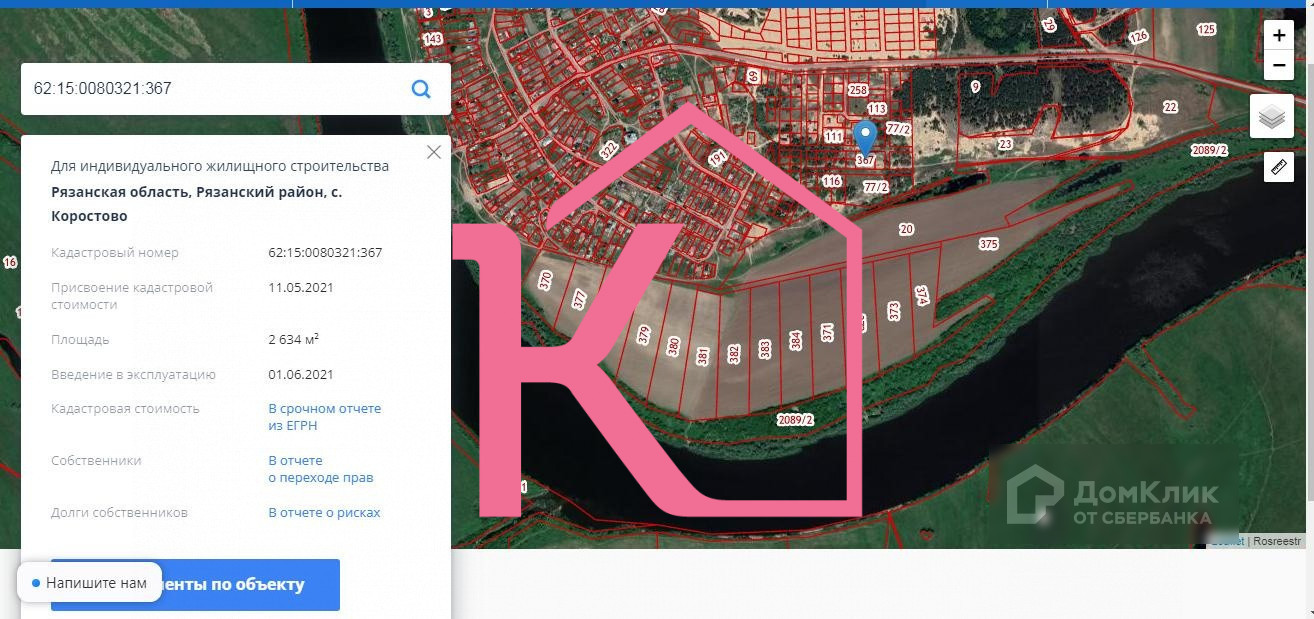This screenshot has height=619, width=1314.
Task: Click the 'Собственники' label
Action: coord(96,460)
